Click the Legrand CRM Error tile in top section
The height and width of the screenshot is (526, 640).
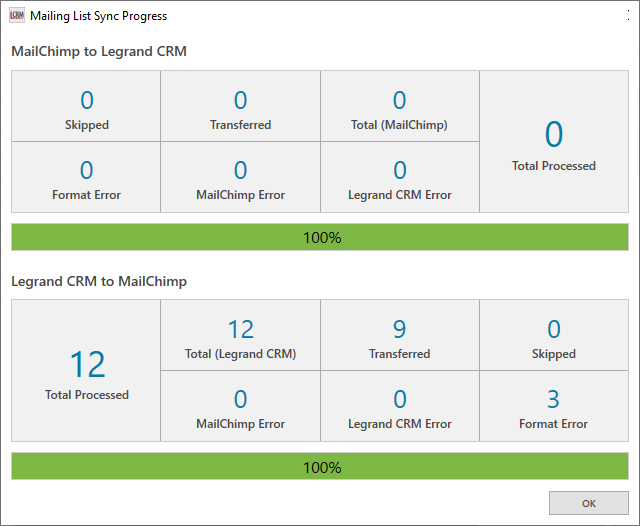coord(399,177)
